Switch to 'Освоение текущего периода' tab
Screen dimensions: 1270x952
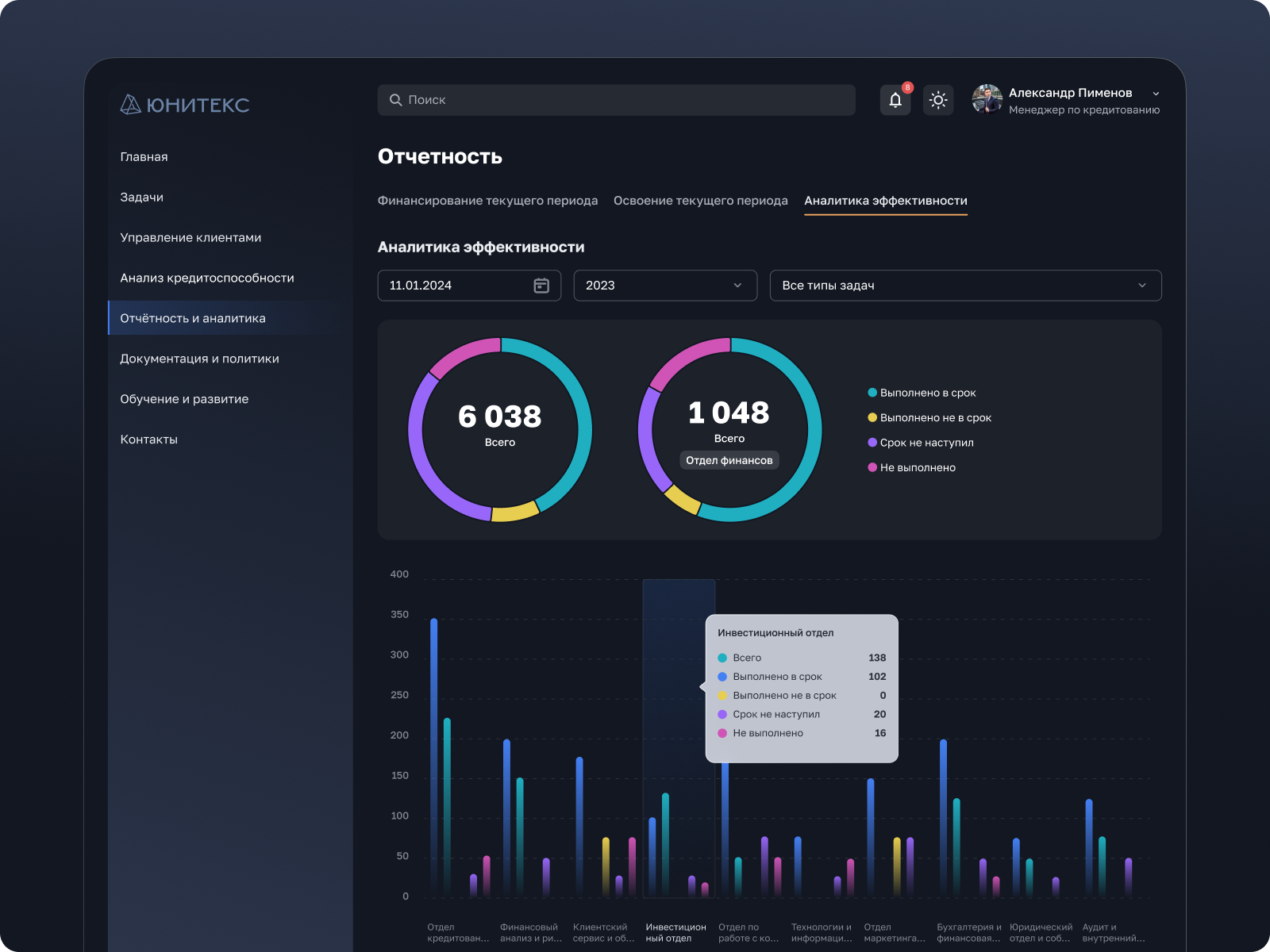pos(699,201)
